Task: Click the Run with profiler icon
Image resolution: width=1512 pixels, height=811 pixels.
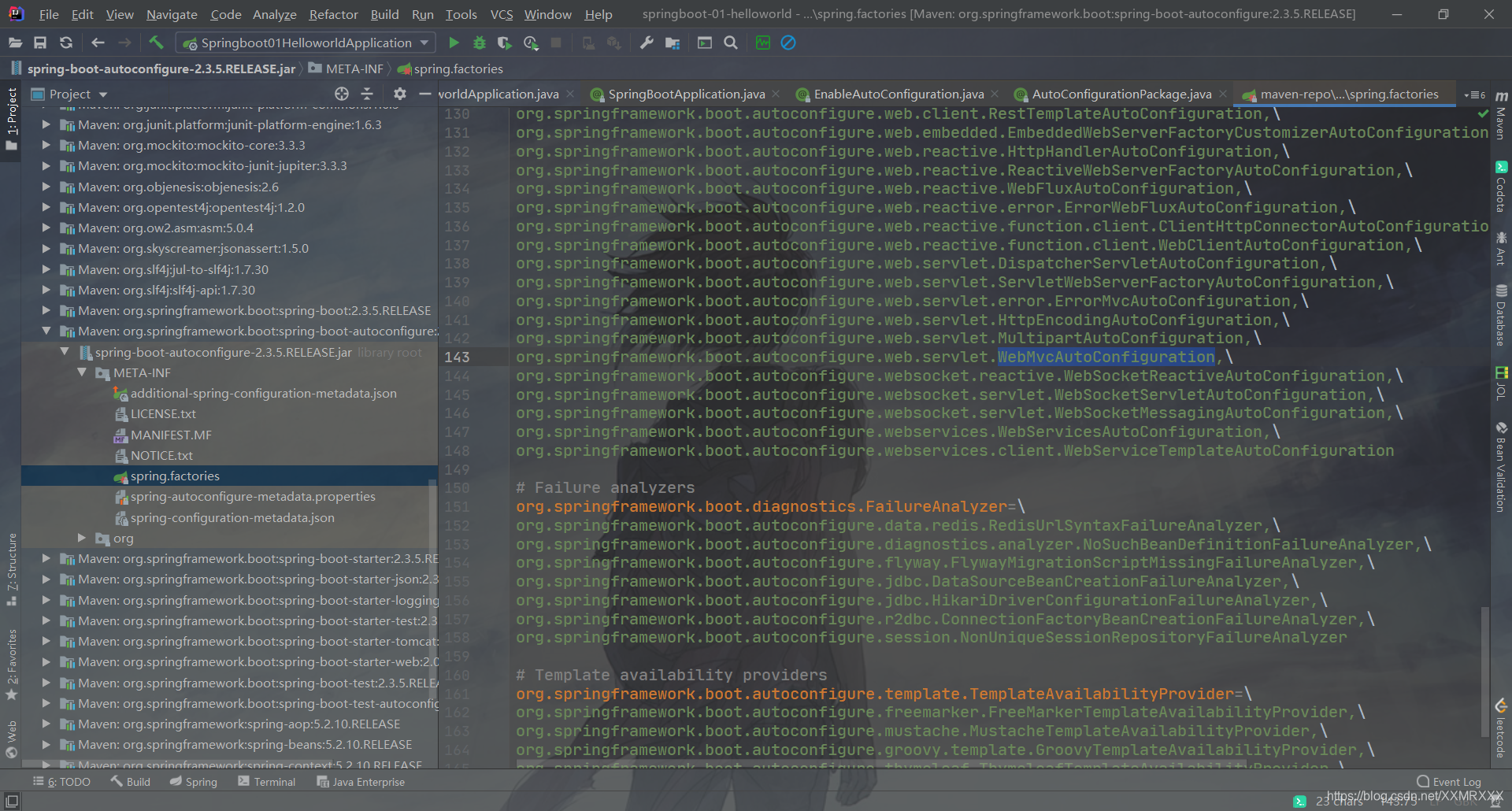Action: click(531, 43)
